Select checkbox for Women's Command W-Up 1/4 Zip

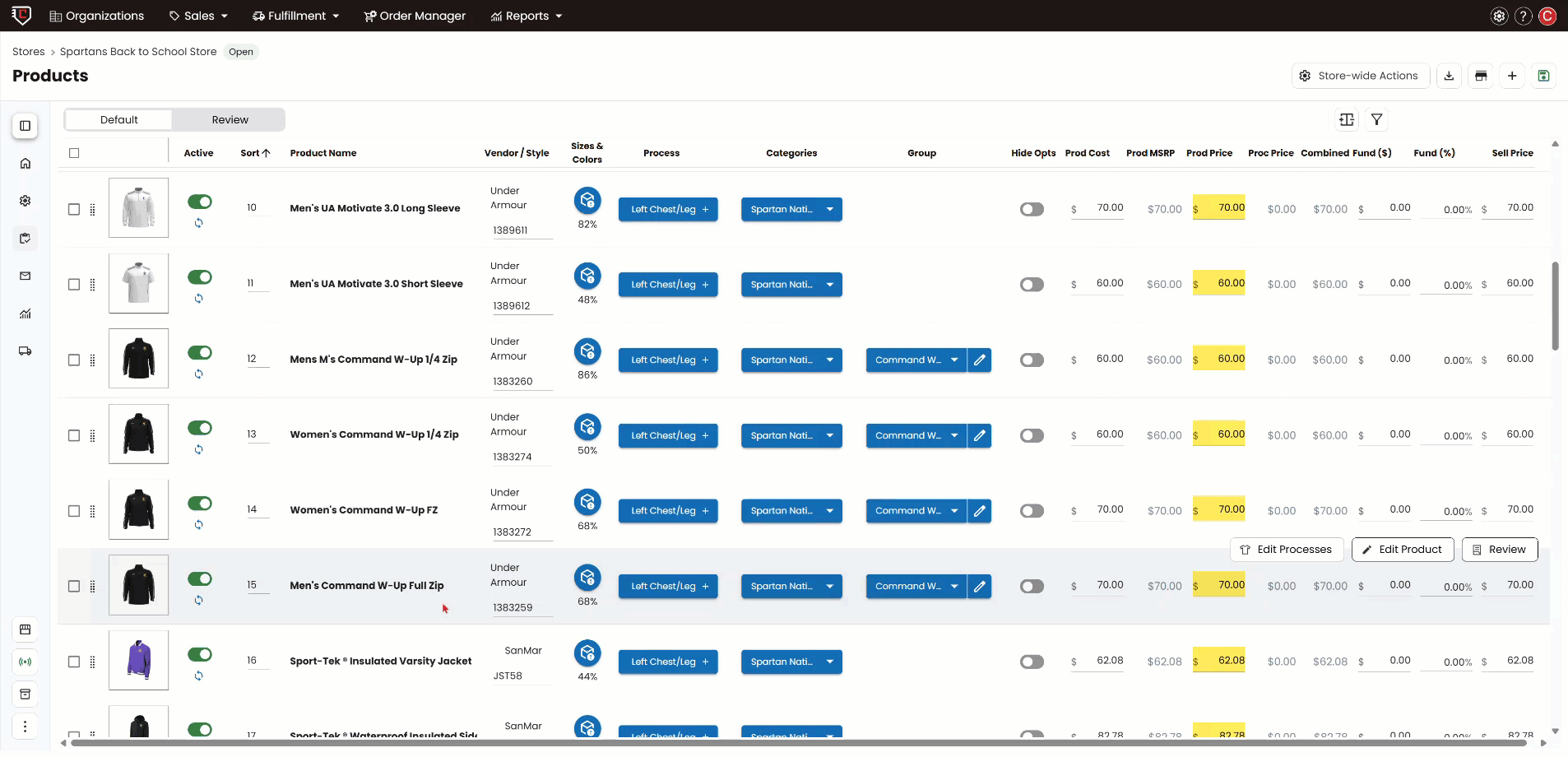pos(74,436)
